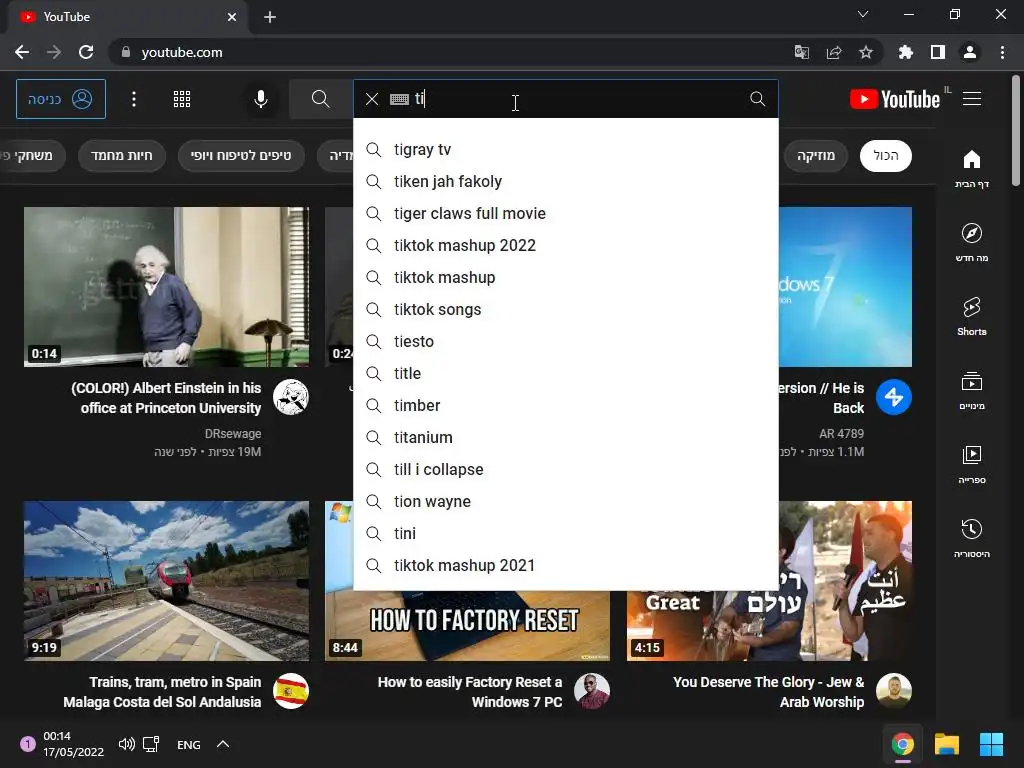Select the suggestion "tiesto"
Screen dimensions: 1024x768
(x=566, y=342)
